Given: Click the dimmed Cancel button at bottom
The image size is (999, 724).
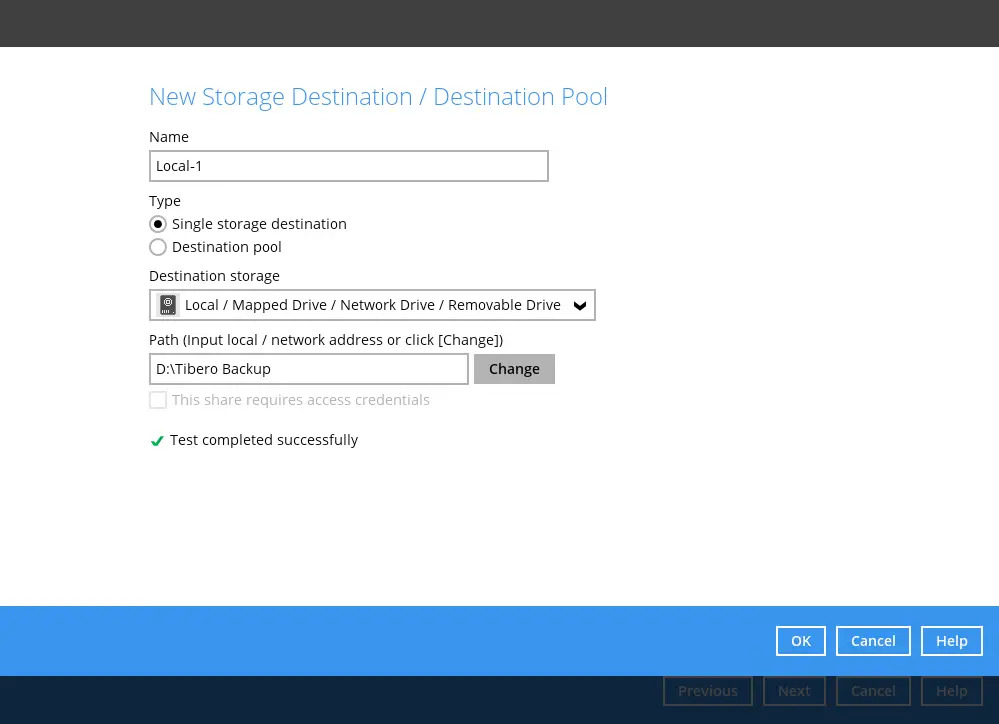Looking at the screenshot, I should tap(873, 691).
